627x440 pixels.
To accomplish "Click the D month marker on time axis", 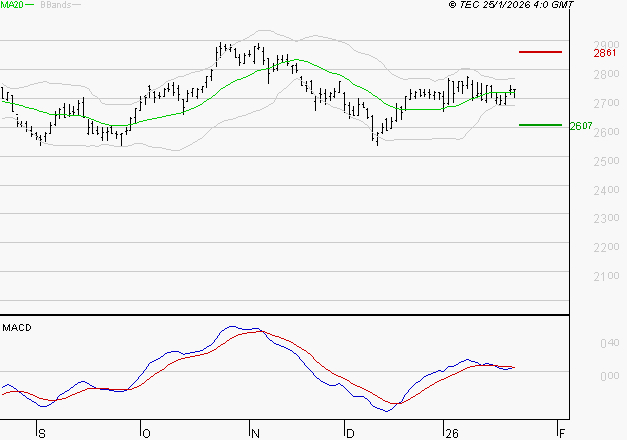I will pyautogui.click(x=350, y=434).
